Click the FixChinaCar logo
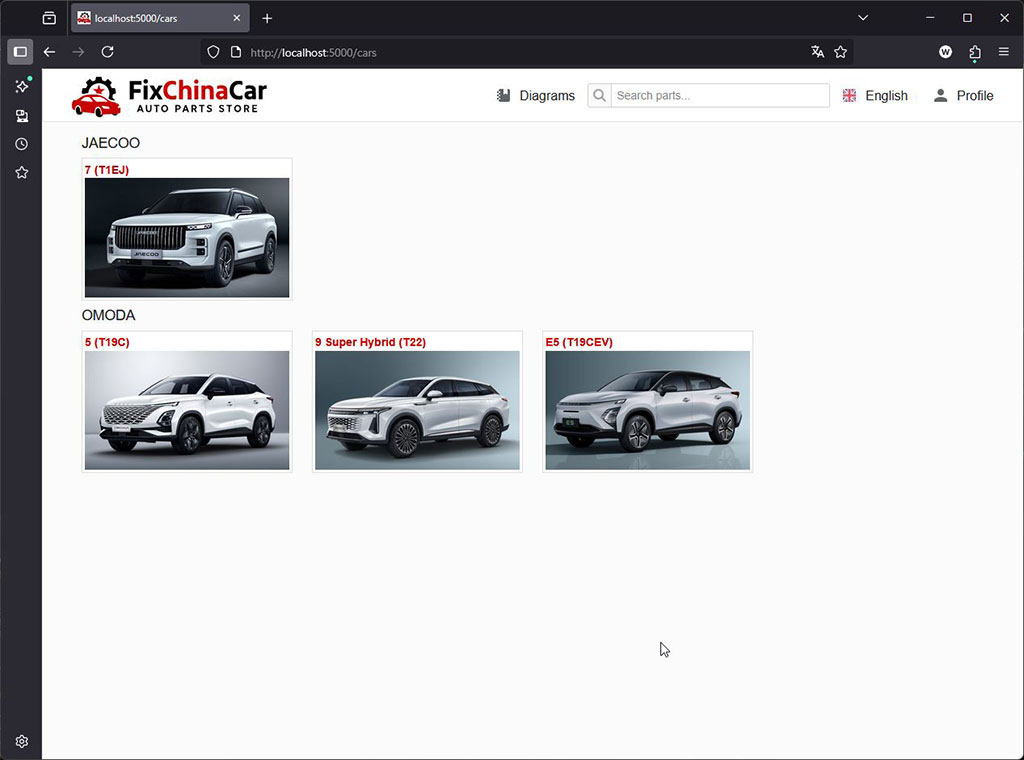Viewport: 1024px width, 760px height. click(x=169, y=96)
